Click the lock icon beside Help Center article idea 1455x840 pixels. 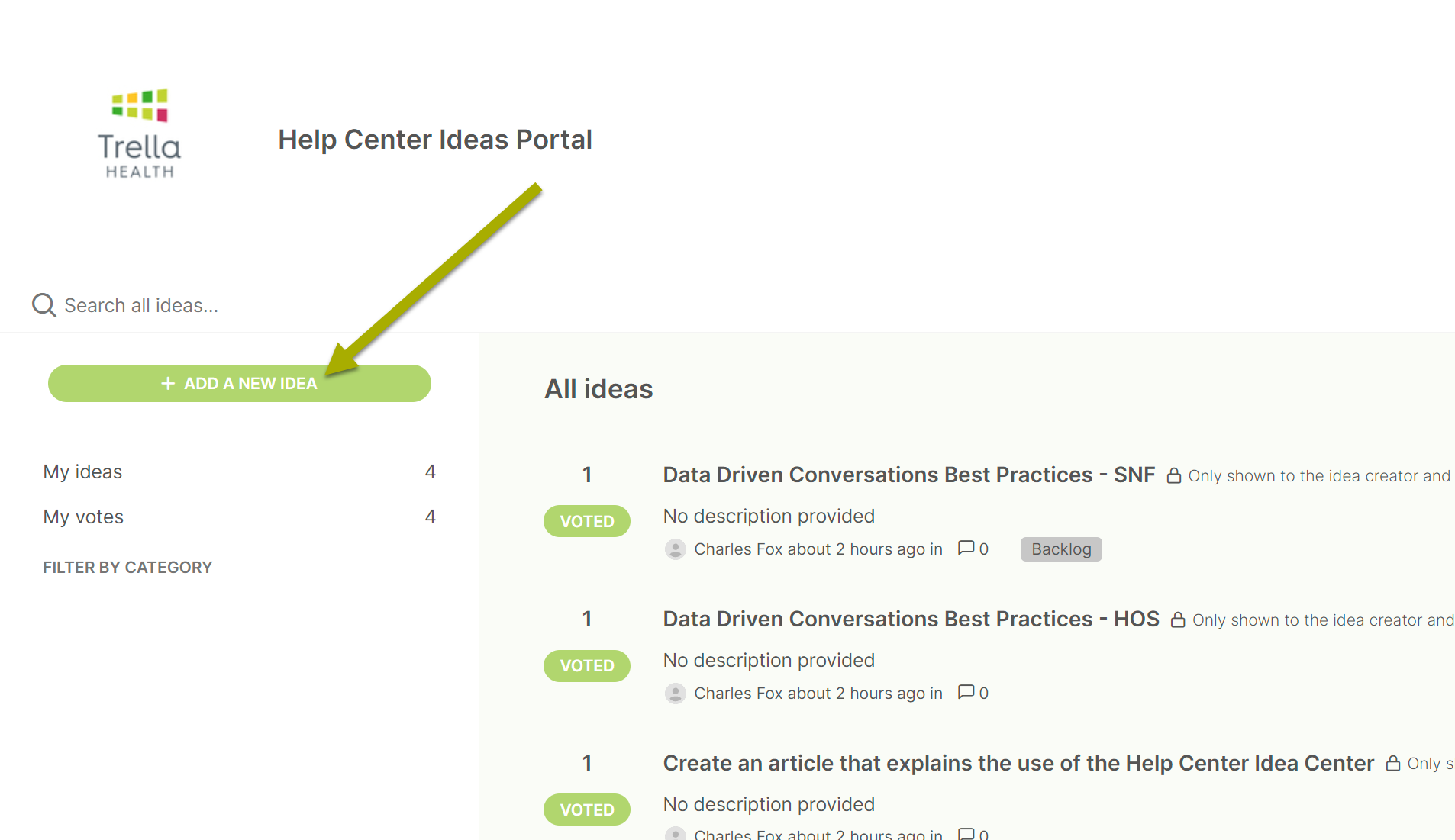point(1393,764)
